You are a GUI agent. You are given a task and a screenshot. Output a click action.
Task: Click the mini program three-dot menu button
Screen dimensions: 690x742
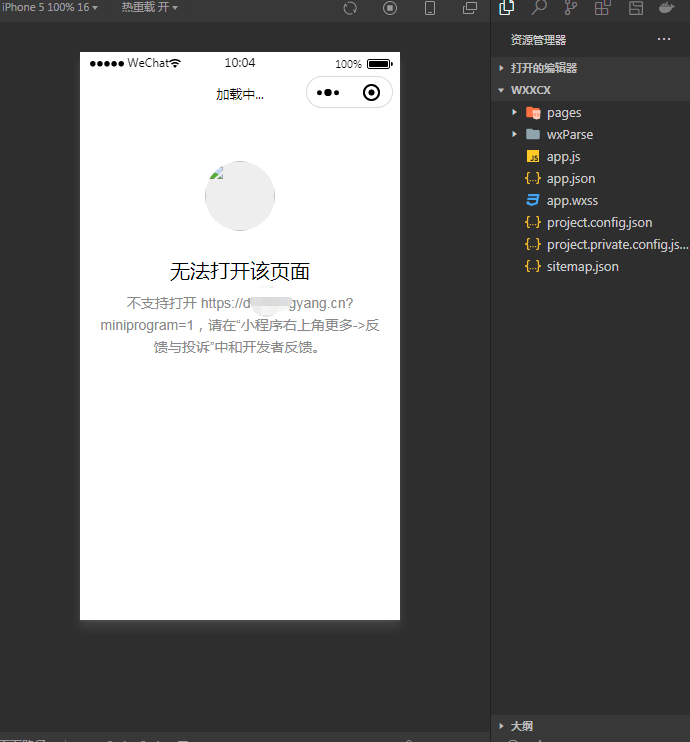coord(328,93)
